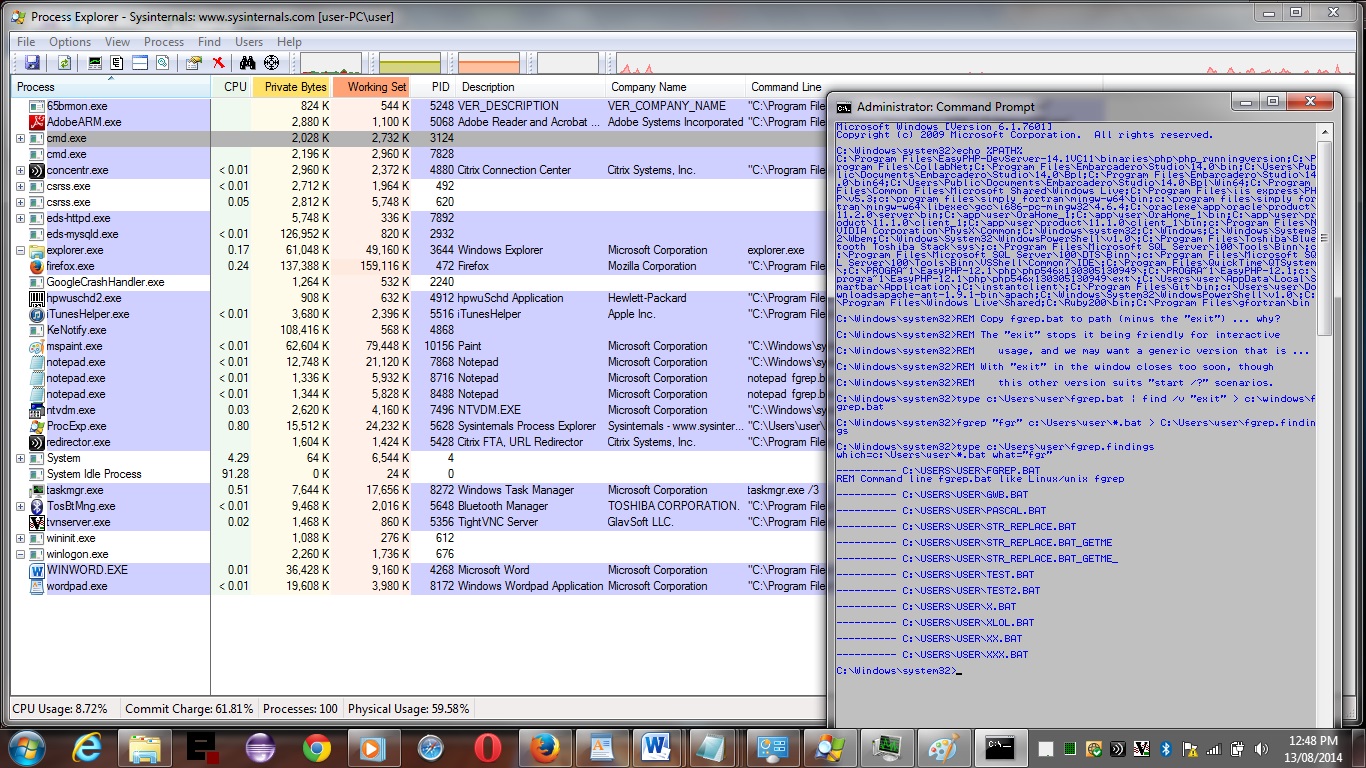Open the View menu
Image resolution: width=1366 pixels, height=768 pixels.
118,42
